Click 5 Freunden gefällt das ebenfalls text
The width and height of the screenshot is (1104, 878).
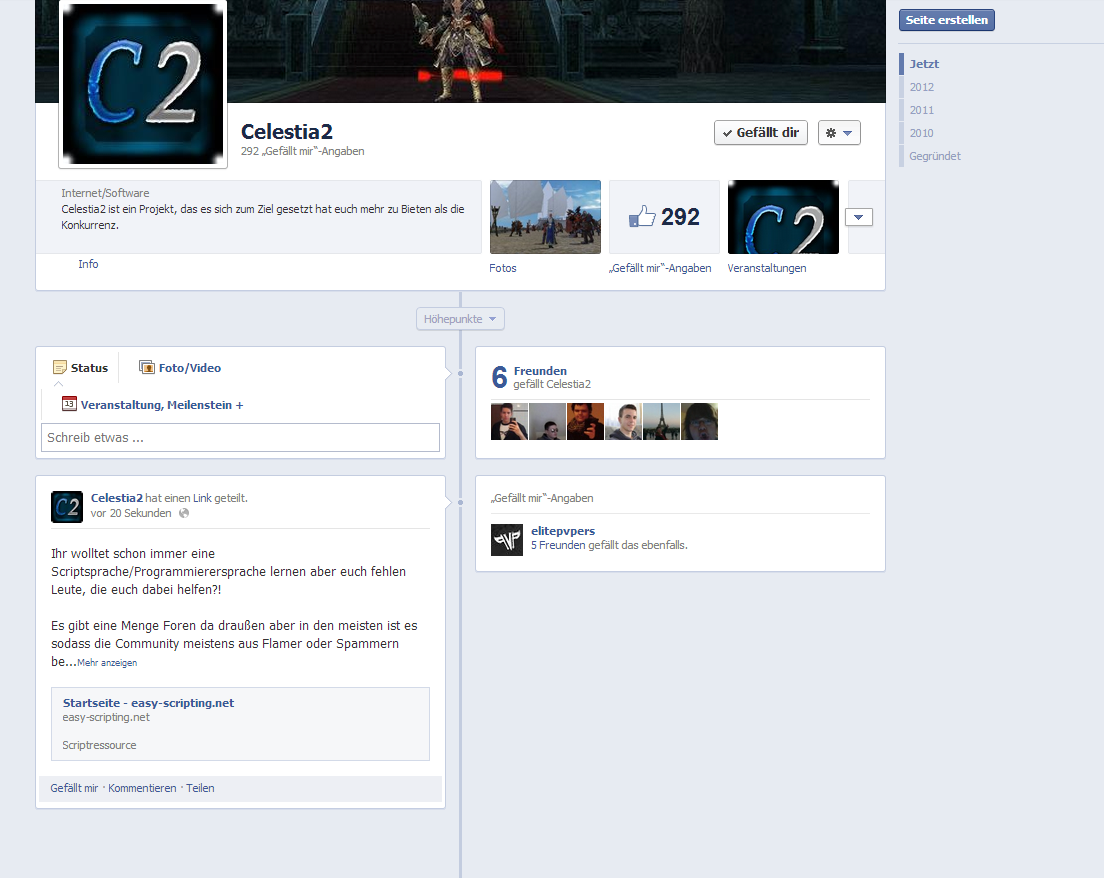pyautogui.click(x=609, y=545)
